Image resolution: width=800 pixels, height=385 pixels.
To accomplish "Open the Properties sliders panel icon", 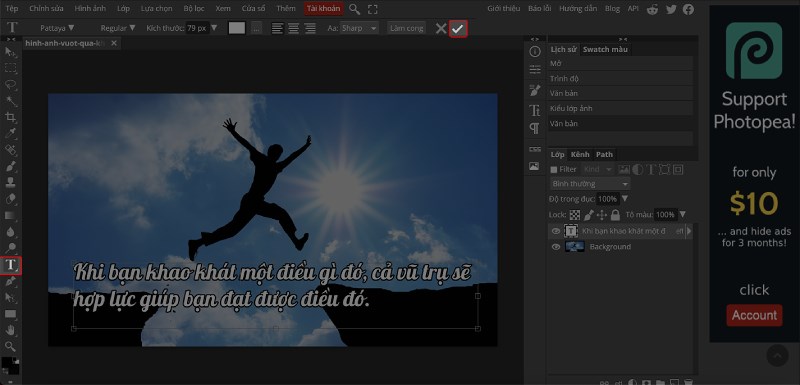I will (x=535, y=69).
